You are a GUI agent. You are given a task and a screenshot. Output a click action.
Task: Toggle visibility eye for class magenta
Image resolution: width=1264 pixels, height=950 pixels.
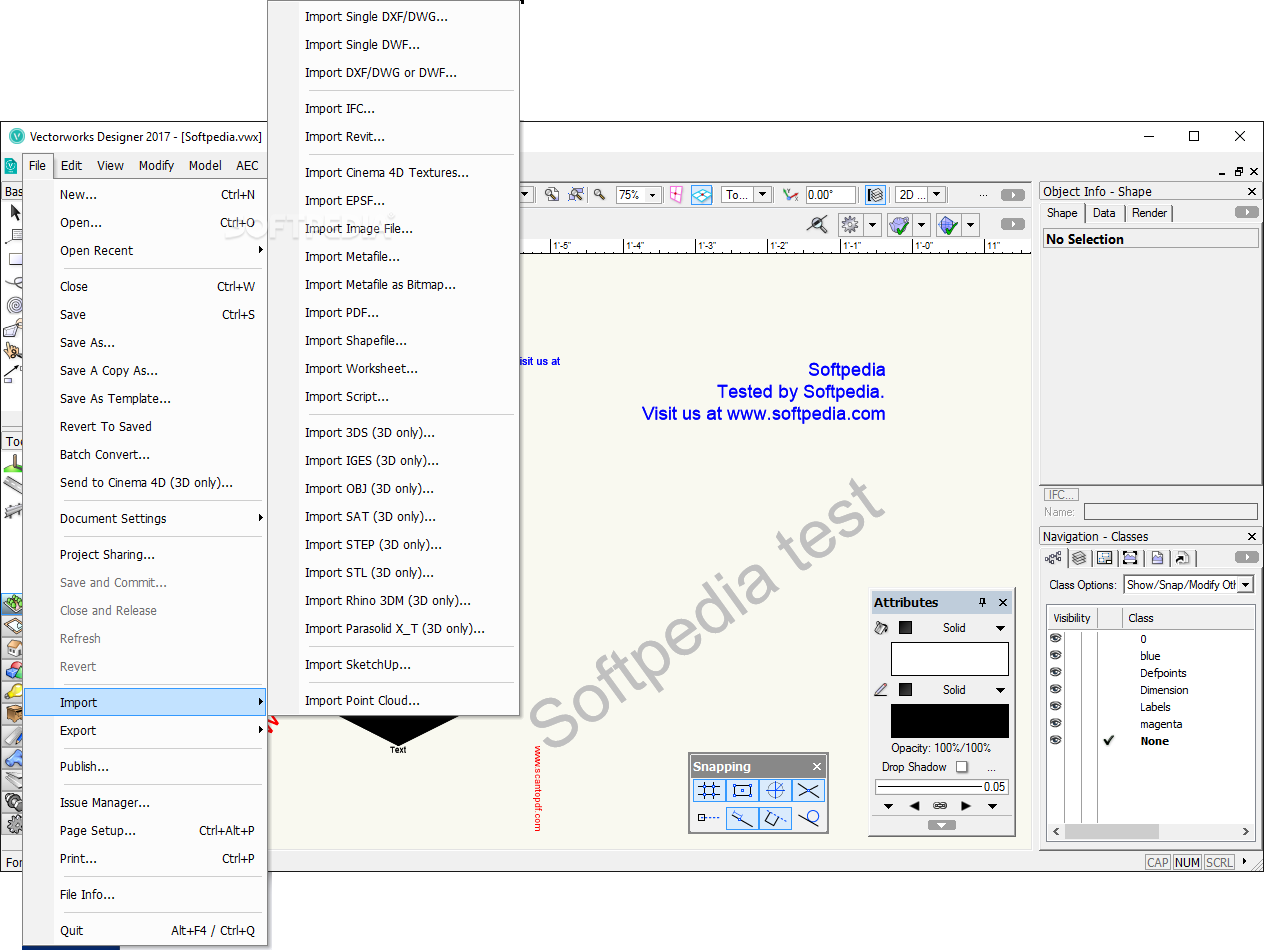[1055, 723]
